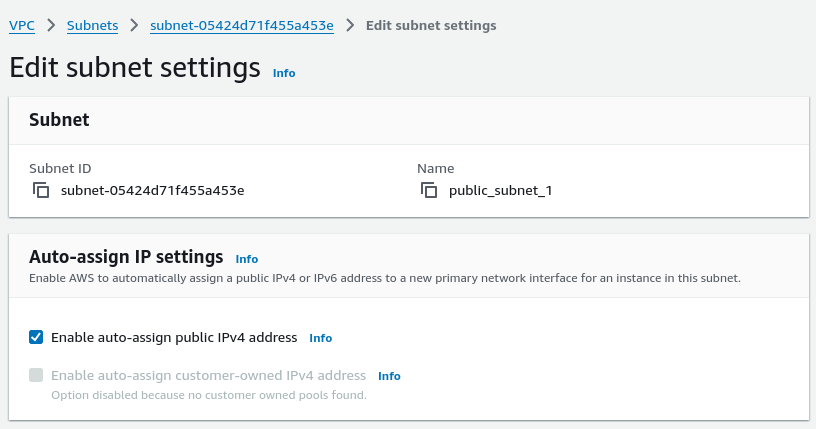Image resolution: width=816 pixels, height=429 pixels.
Task: Show Info for auto-assign public IPv4 address
Action: coord(321,338)
